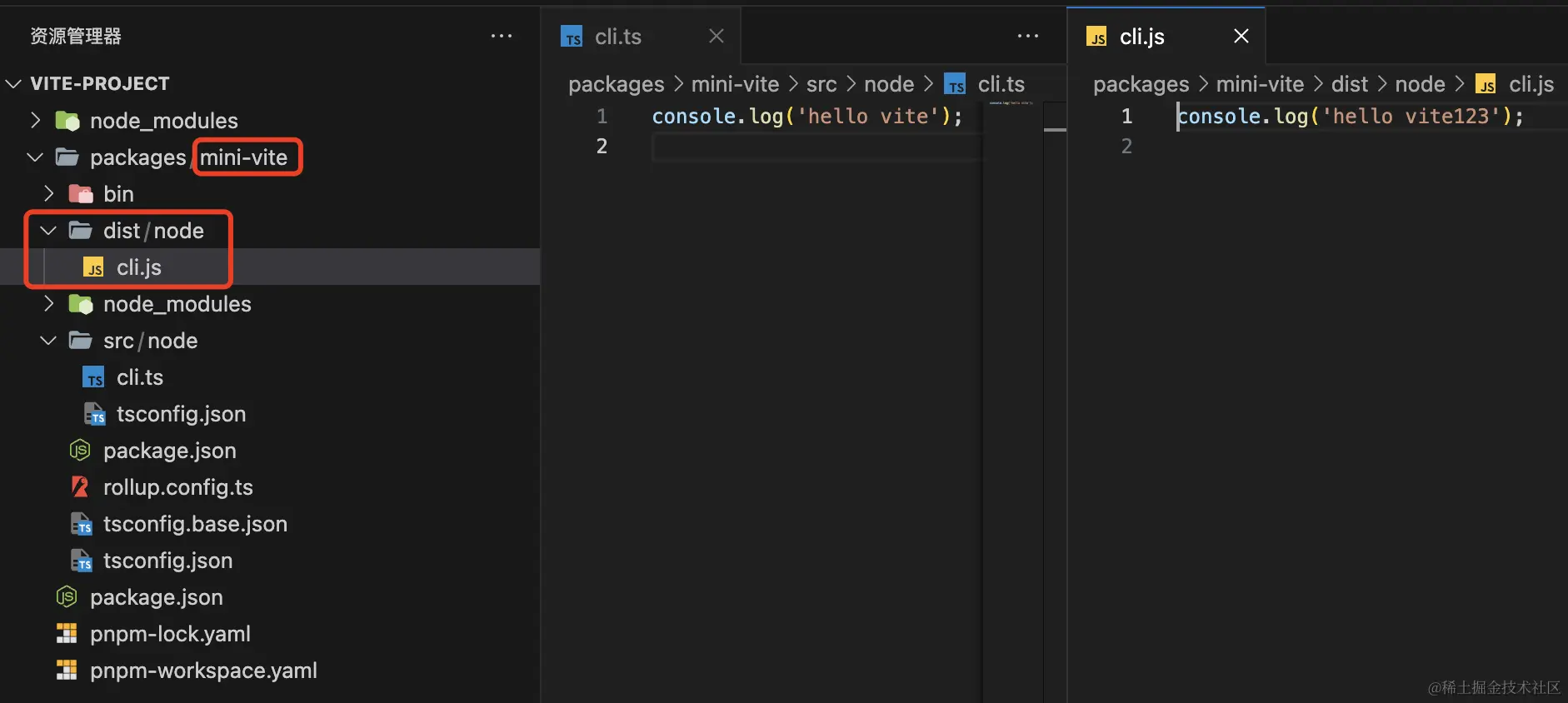Close the cli.js tab
Screen dimensions: 1568x703
point(1241,36)
